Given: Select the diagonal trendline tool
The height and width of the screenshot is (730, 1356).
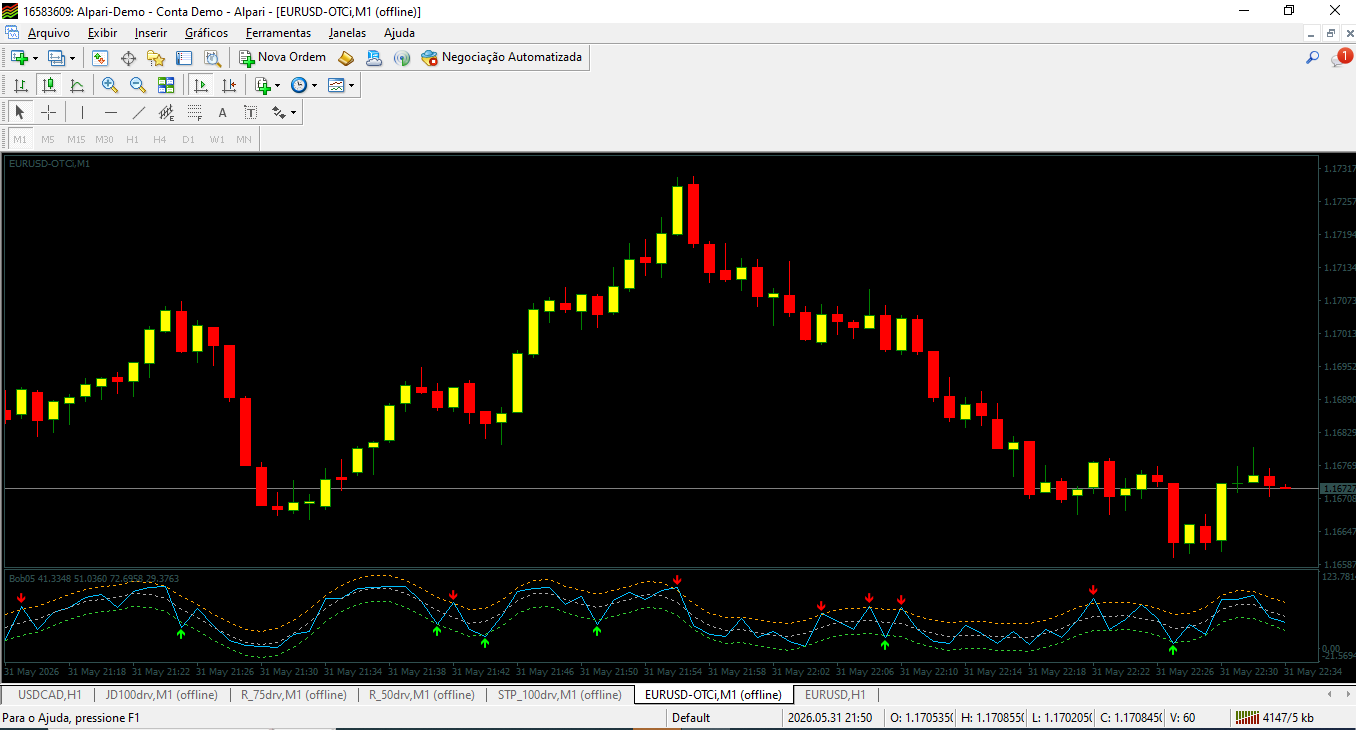Looking at the screenshot, I should (x=138, y=112).
